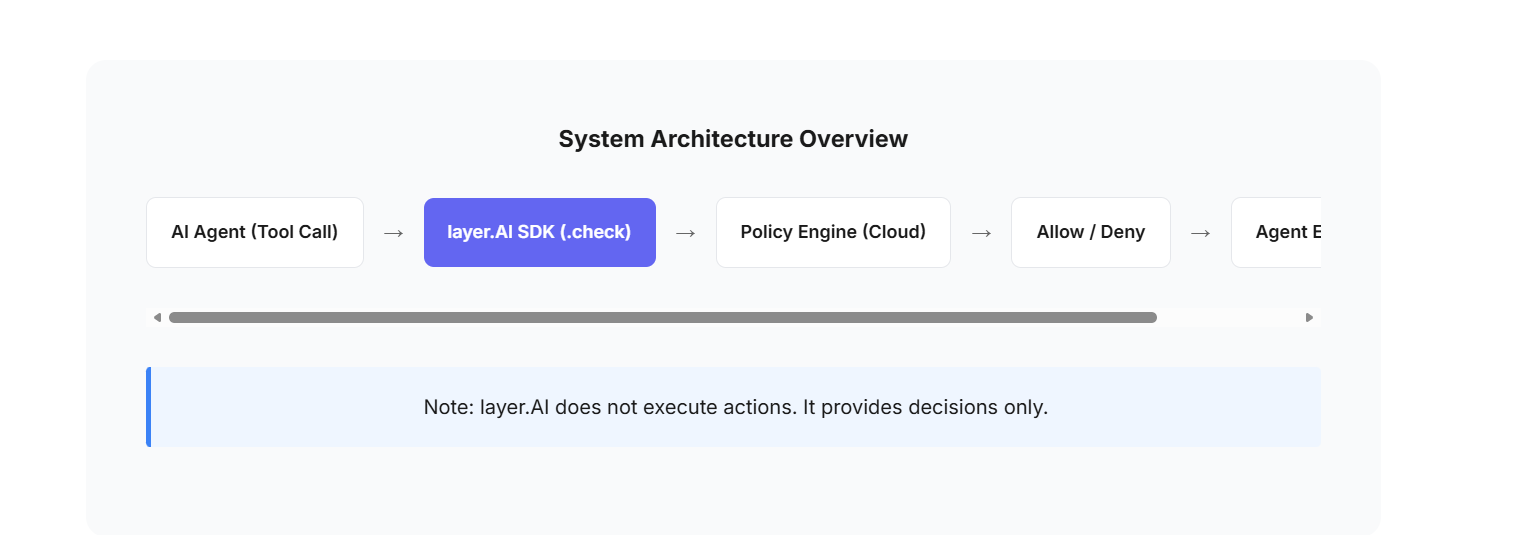The image size is (1526, 535).
Task: Click the 'System Architecture Overview' heading
Action: [733, 139]
